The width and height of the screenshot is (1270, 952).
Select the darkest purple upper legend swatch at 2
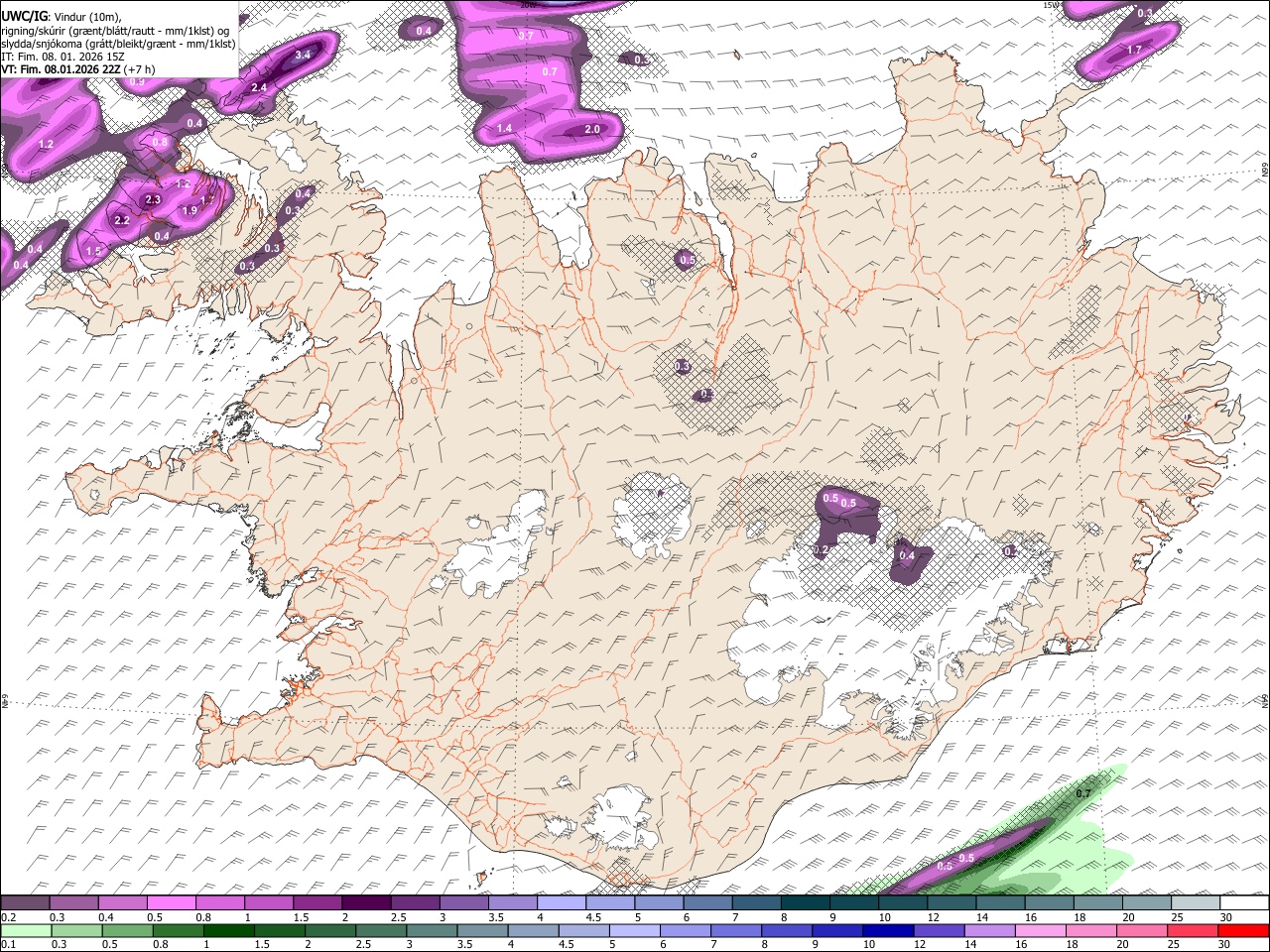coord(365,903)
